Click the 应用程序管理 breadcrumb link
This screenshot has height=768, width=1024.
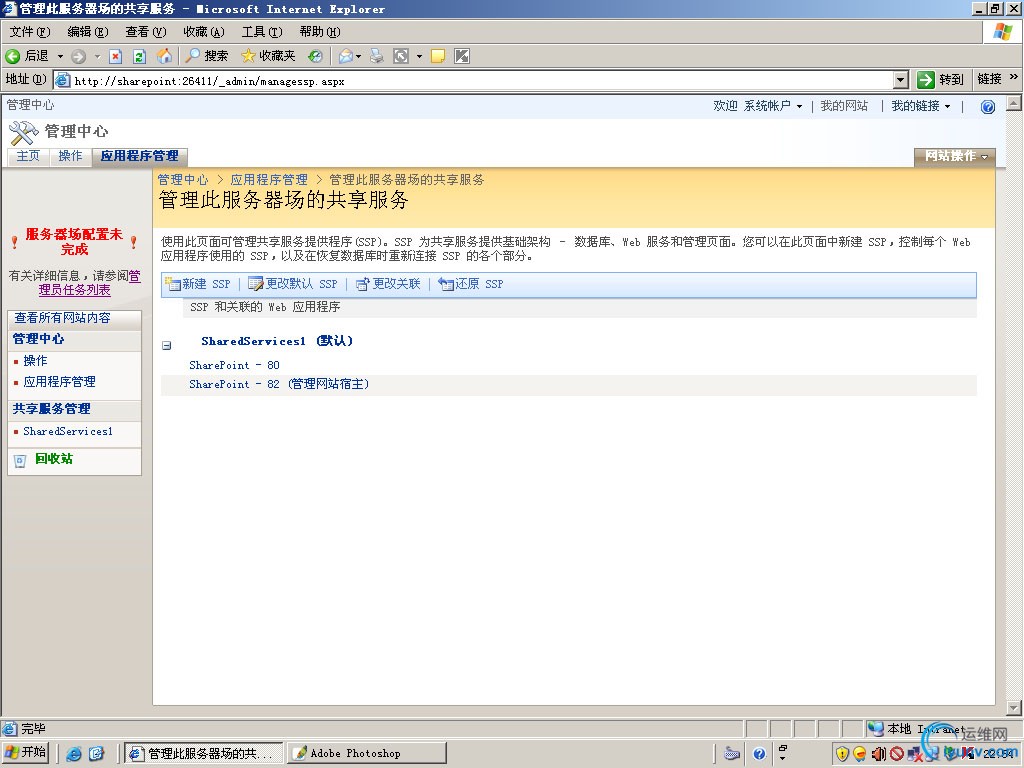[x=268, y=180]
